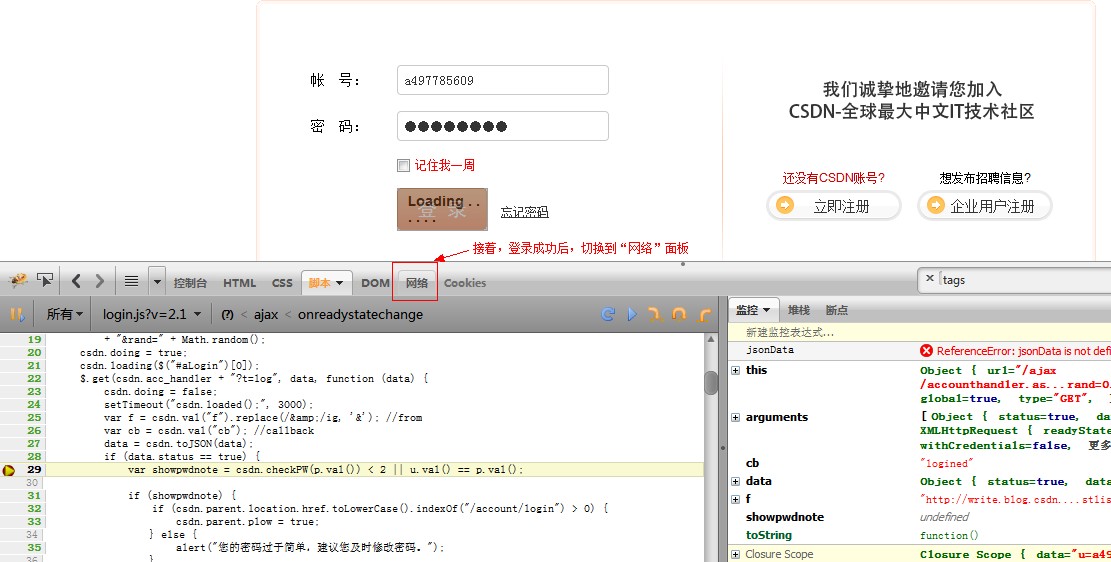The width and height of the screenshot is (1111, 562).
Task: Activate the element inspect pointer tool
Action: pos(45,281)
